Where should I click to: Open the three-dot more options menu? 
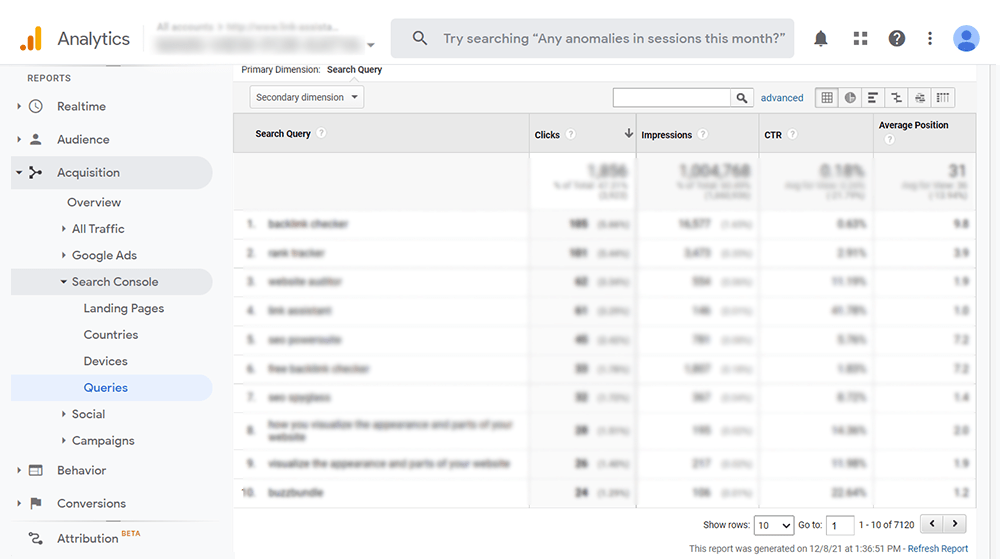[x=930, y=39]
